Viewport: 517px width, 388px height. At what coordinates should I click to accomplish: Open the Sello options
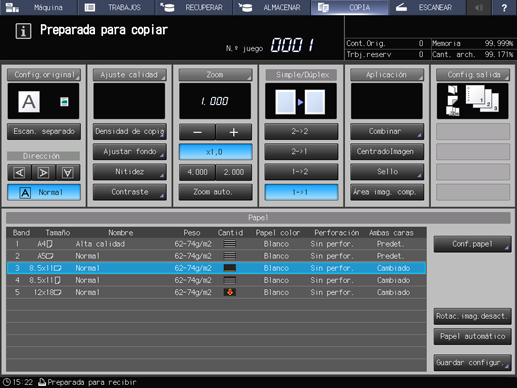tap(387, 172)
